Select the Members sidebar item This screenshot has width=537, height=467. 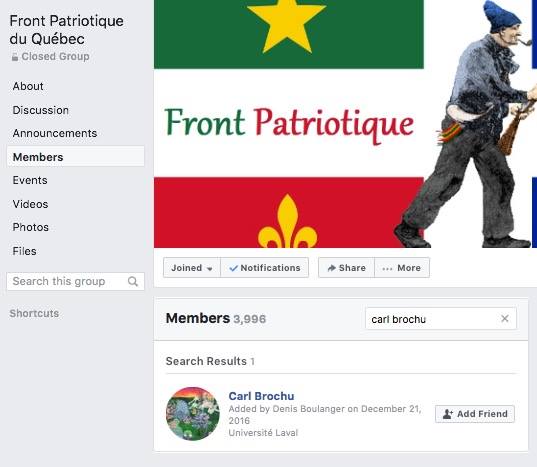tap(75, 157)
